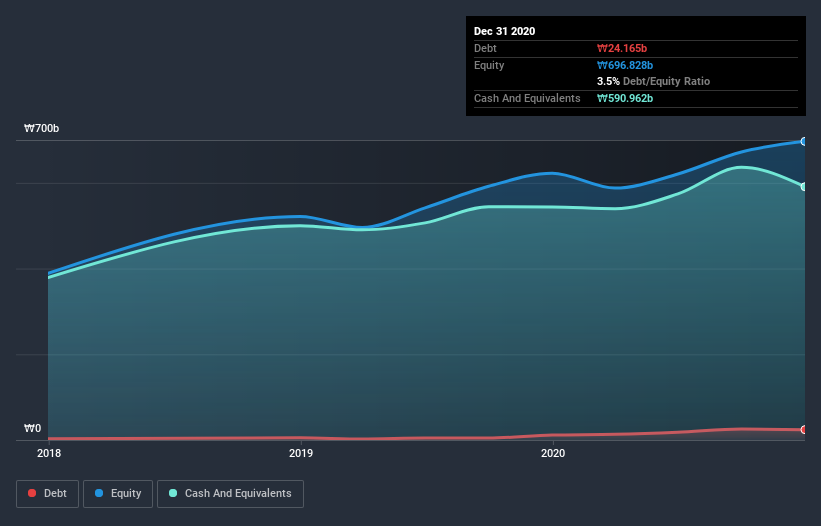Click the Equity row label in tooltip
Screen dimensions: 821x526
coord(489,65)
